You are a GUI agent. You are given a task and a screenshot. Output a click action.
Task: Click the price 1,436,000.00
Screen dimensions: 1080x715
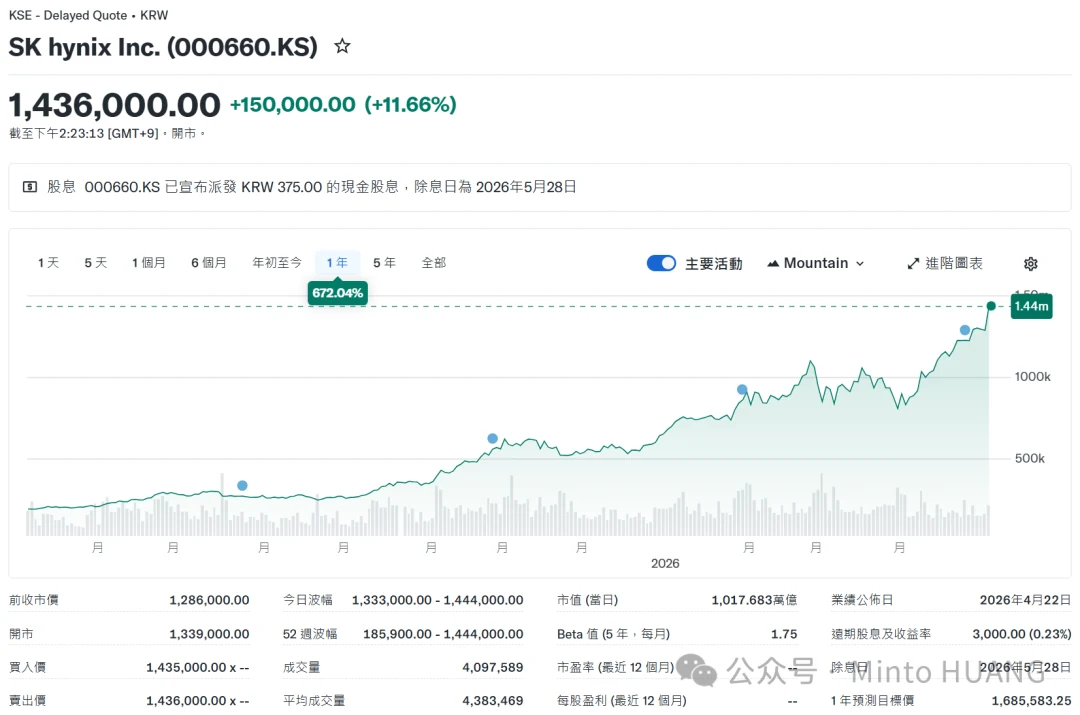tap(114, 105)
